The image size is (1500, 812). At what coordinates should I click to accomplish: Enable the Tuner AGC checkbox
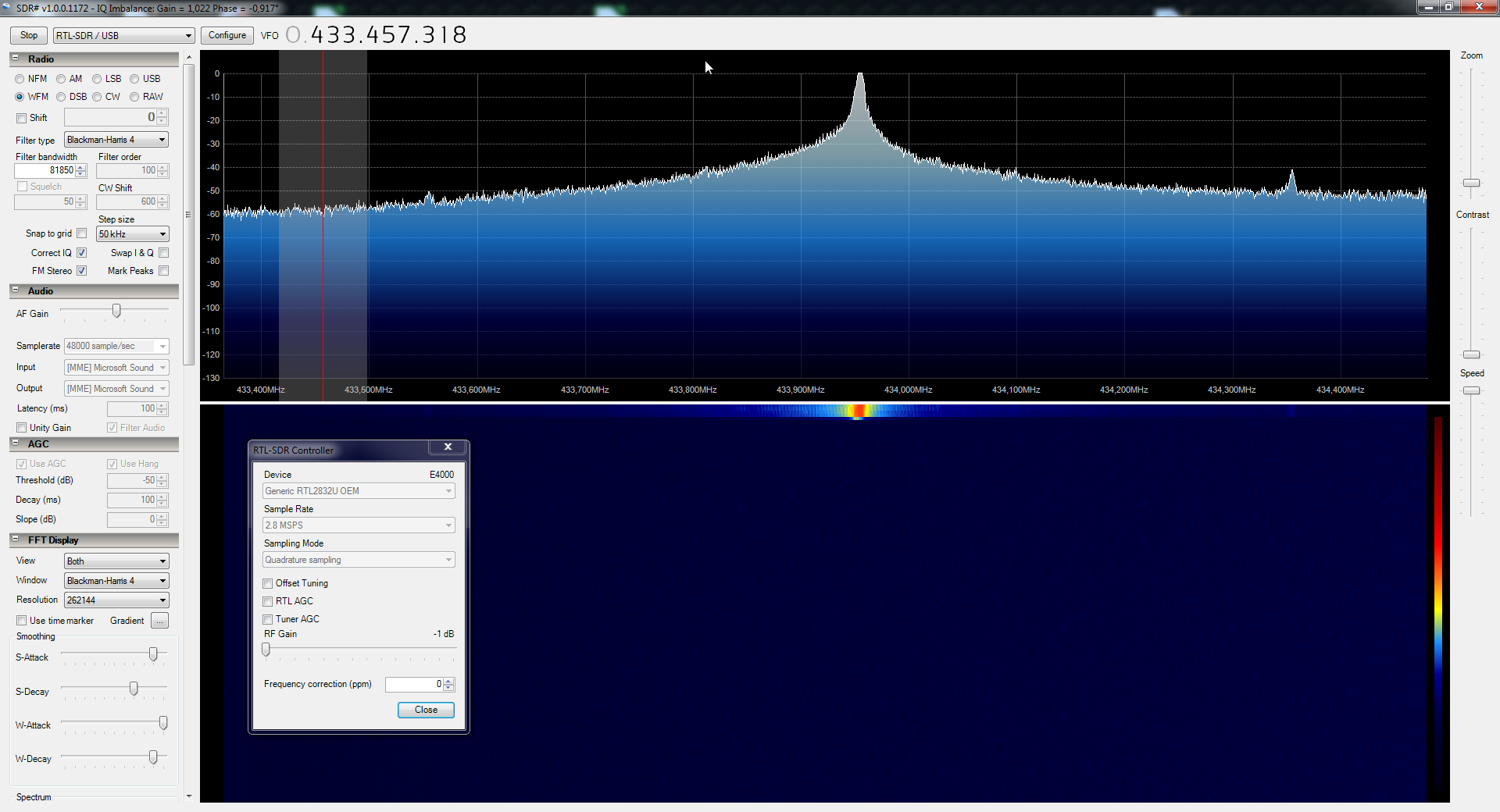coord(268,619)
